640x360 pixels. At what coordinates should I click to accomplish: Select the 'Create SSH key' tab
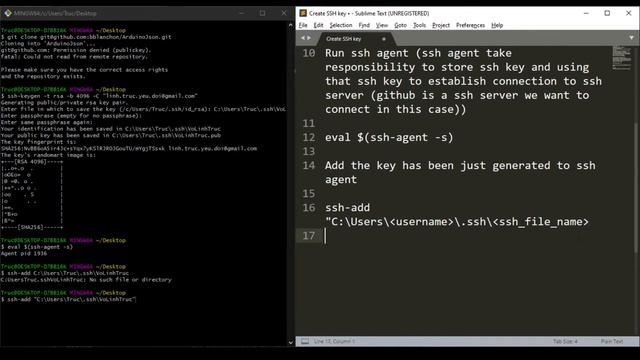(x=344, y=39)
